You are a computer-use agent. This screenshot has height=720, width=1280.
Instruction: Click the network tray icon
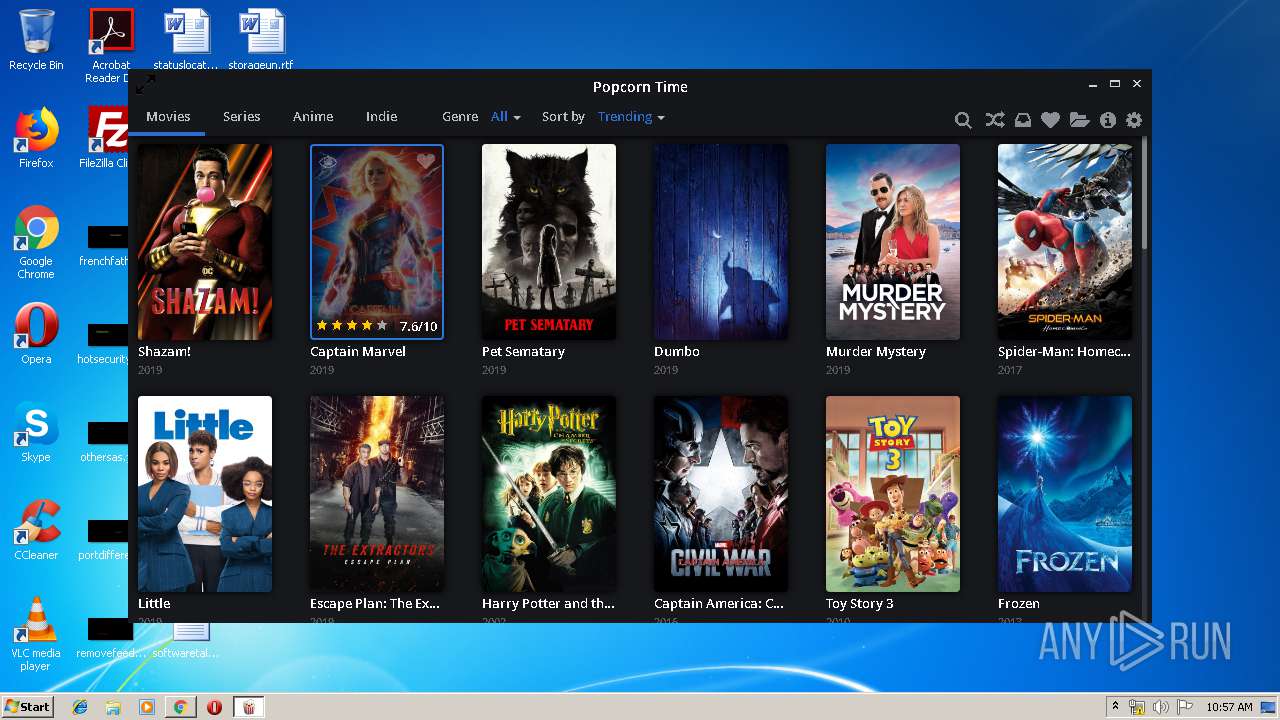coord(1137,707)
